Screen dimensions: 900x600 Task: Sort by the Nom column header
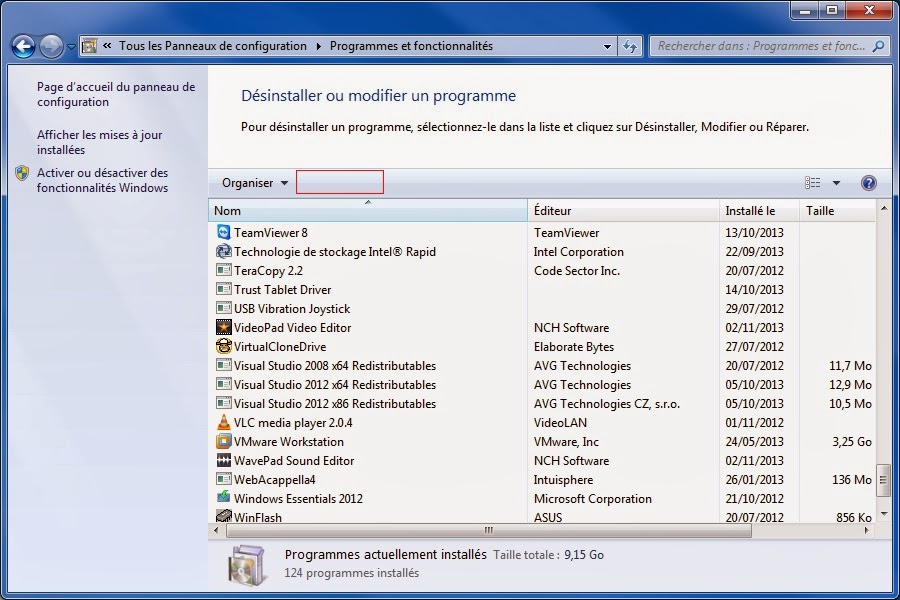(x=367, y=210)
